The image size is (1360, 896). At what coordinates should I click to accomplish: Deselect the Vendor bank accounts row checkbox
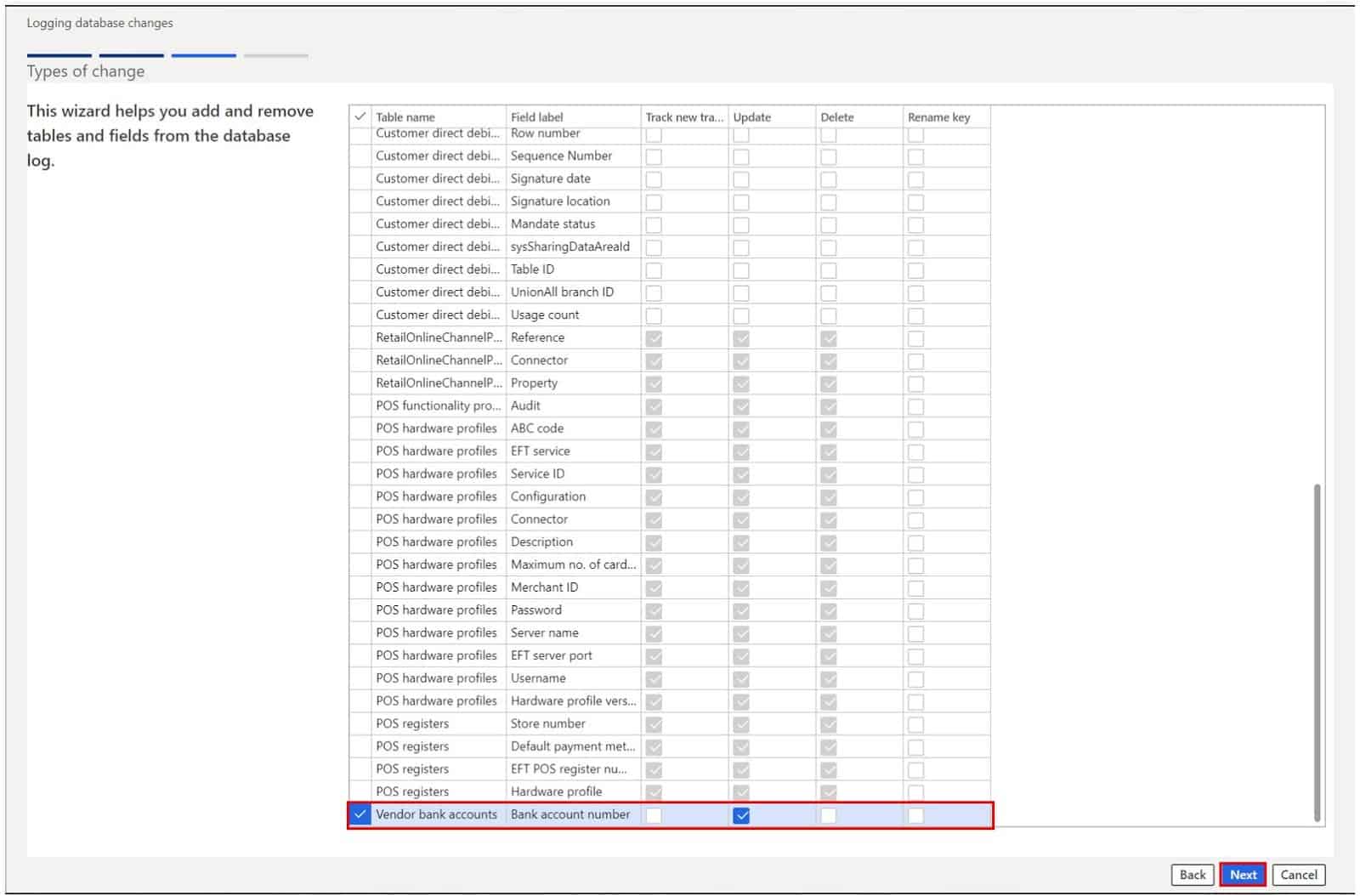361,814
